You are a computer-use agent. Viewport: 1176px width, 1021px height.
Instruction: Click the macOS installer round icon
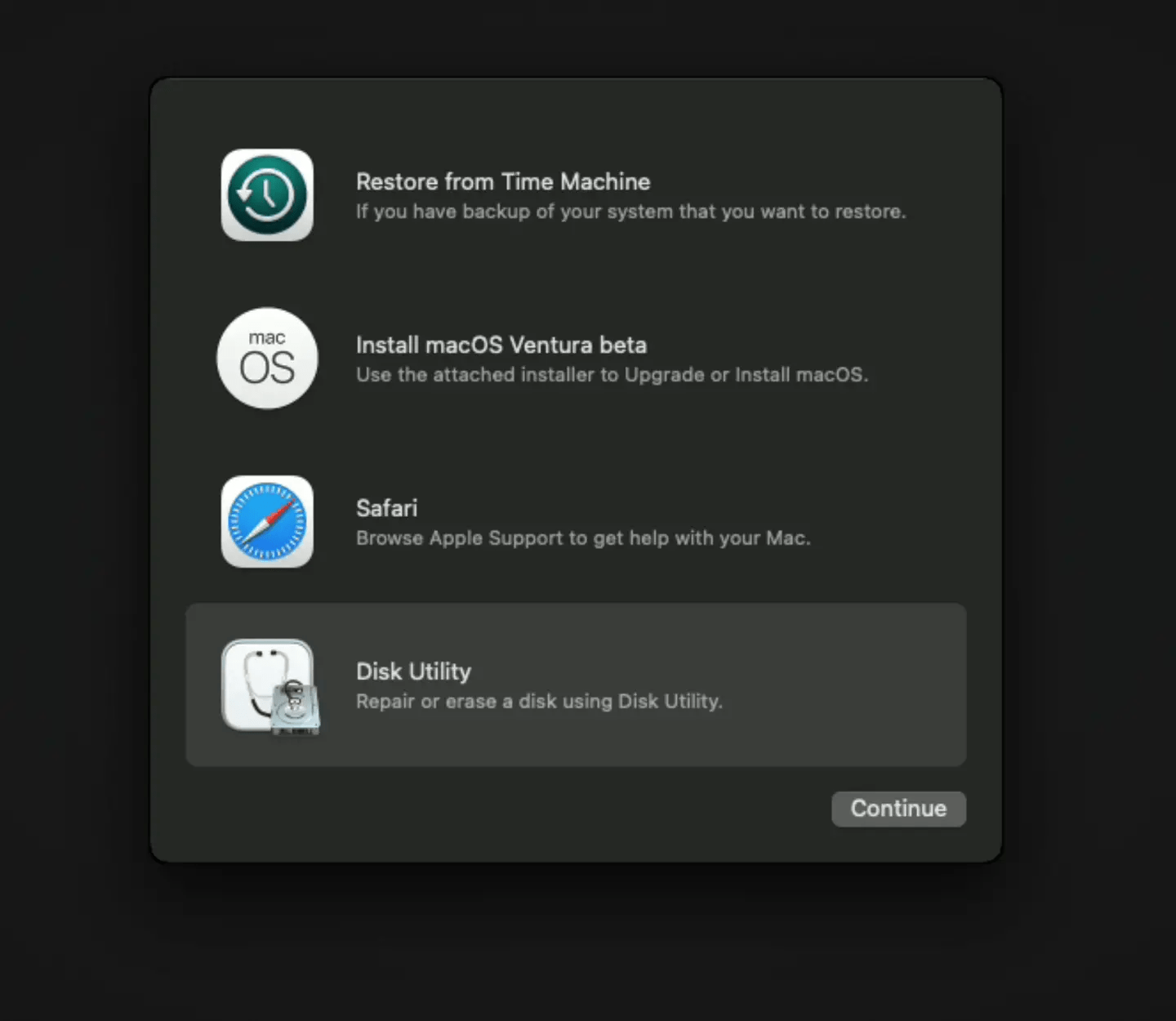coord(267,358)
